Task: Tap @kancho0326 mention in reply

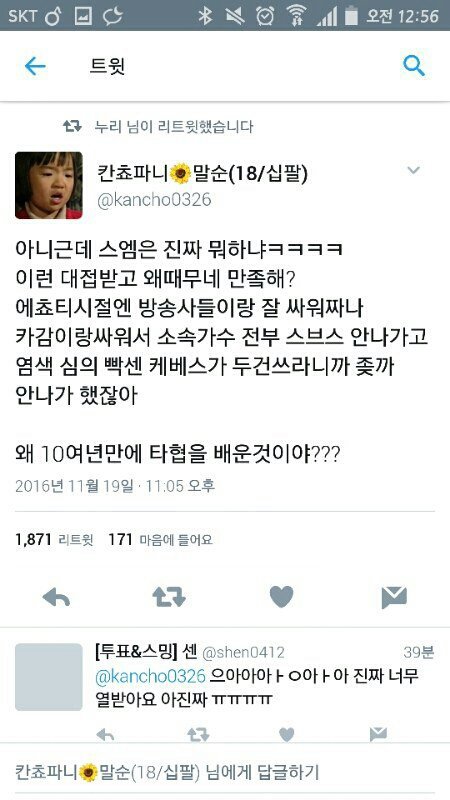Action: (x=151, y=676)
